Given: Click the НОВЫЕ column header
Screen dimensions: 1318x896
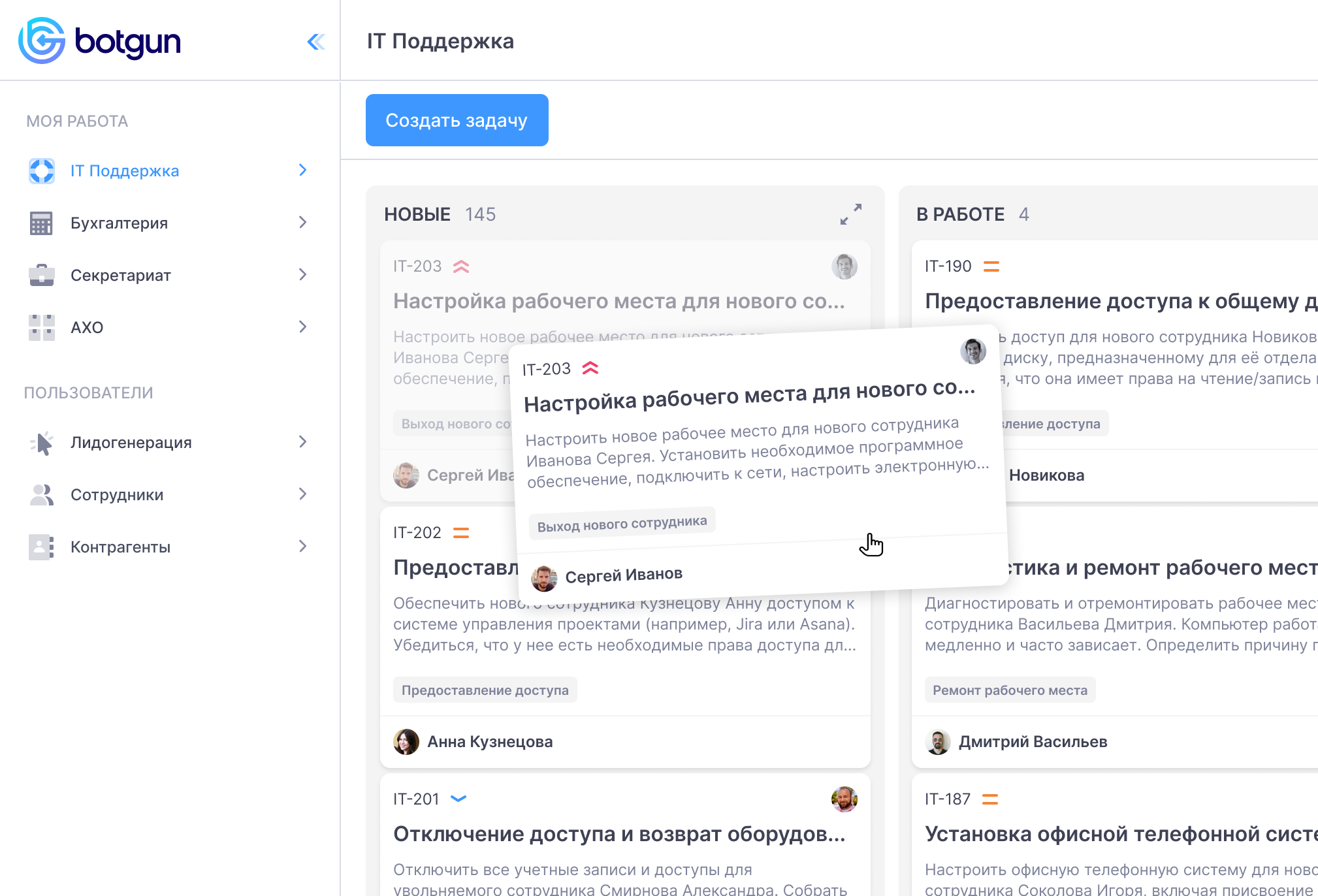Looking at the screenshot, I should click(x=417, y=214).
